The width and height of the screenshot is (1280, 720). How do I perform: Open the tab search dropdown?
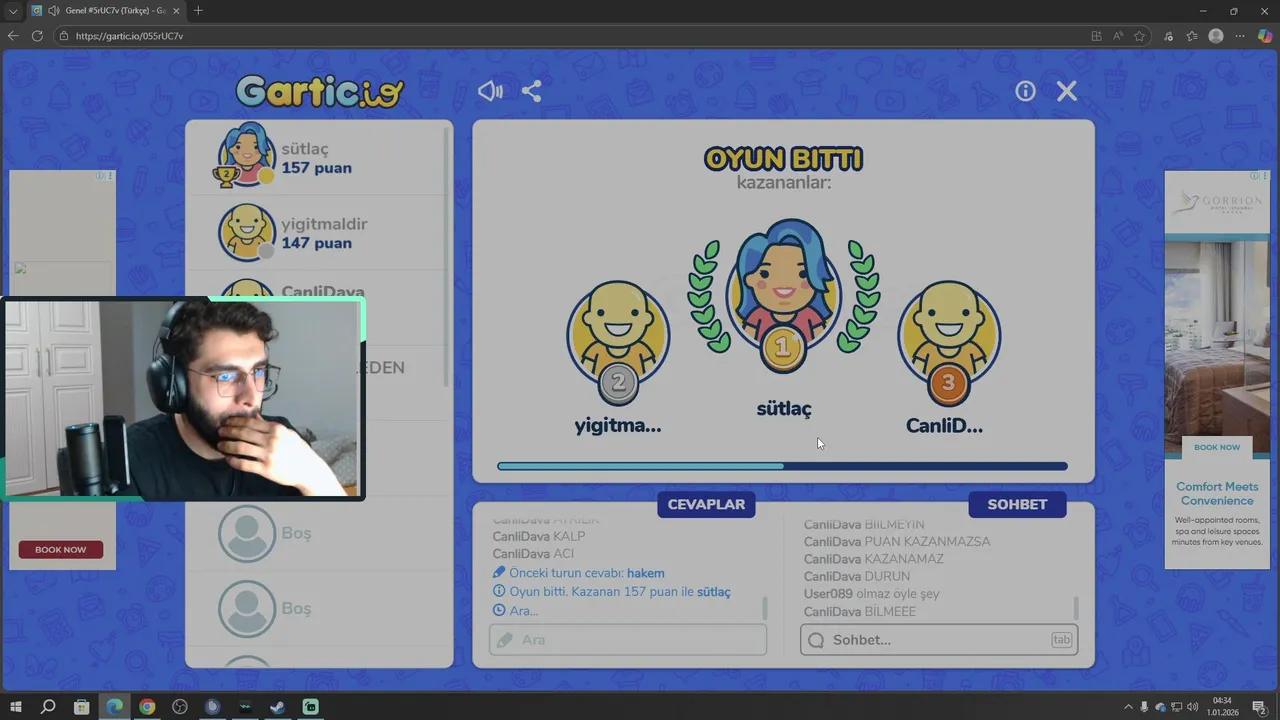click(13, 11)
